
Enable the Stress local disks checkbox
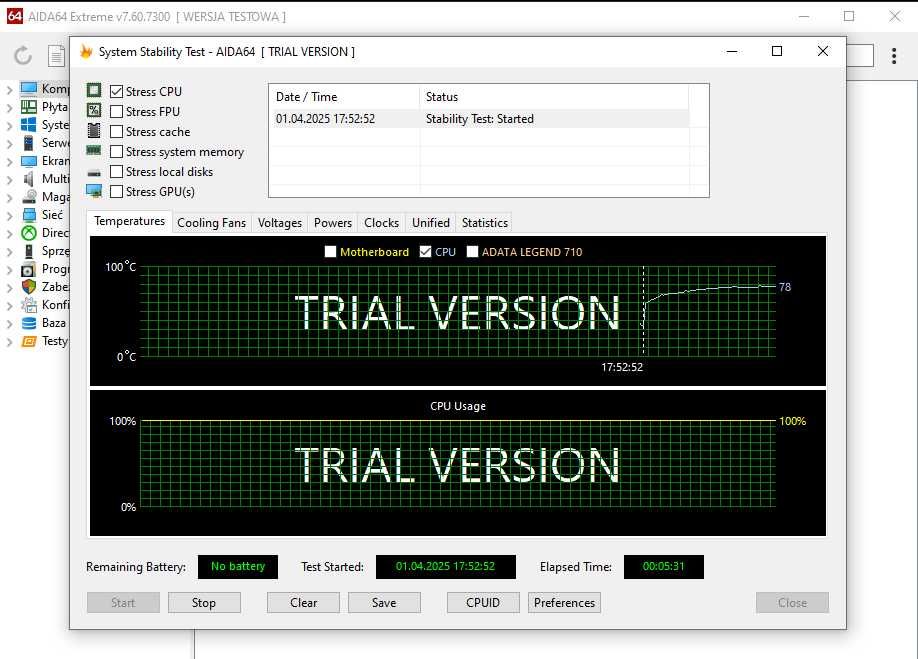[x=117, y=171]
